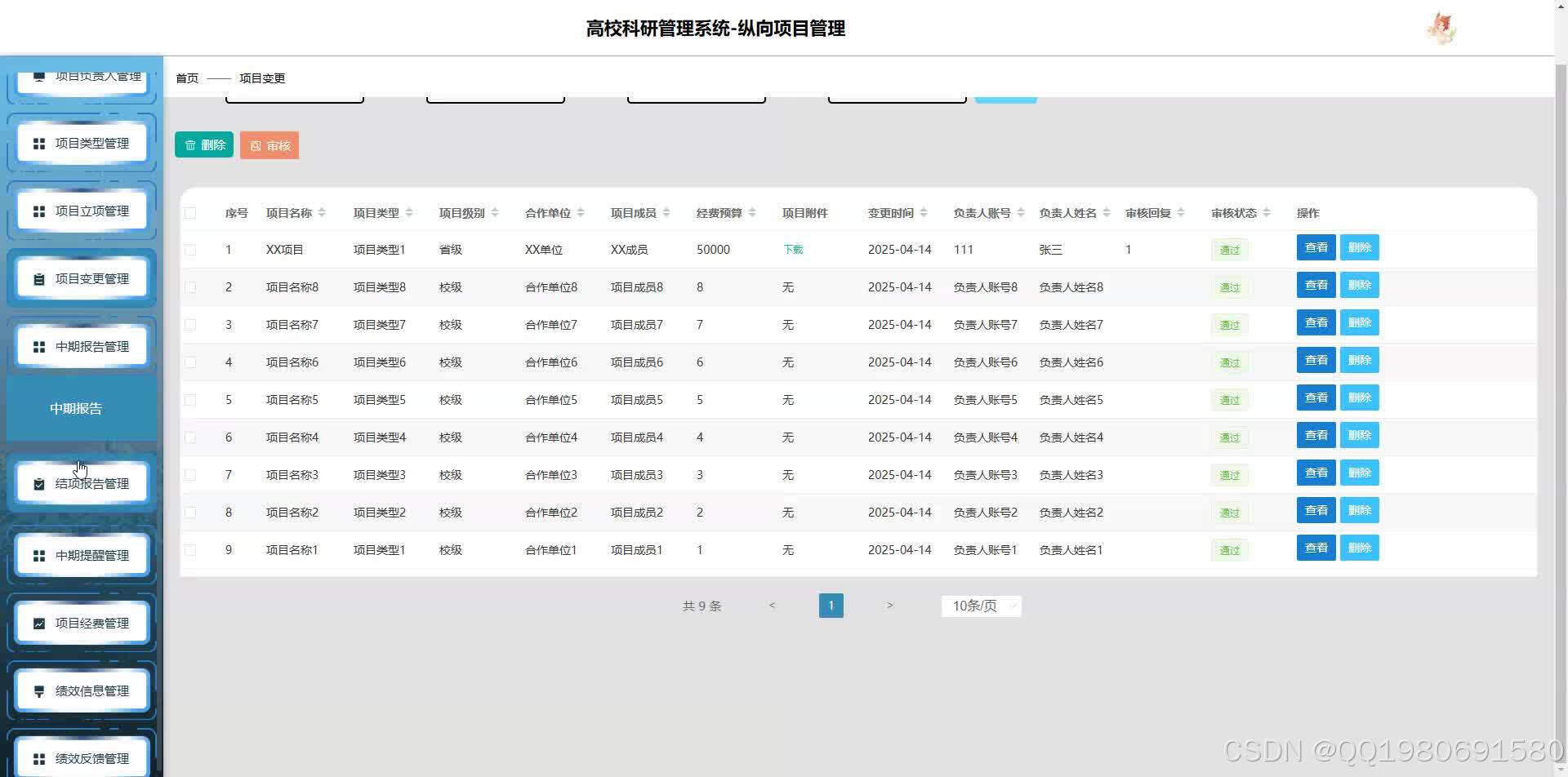This screenshot has height=777, width=1568.
Task: Select 中期报告 submenu item
Action: tap(82, 409)
